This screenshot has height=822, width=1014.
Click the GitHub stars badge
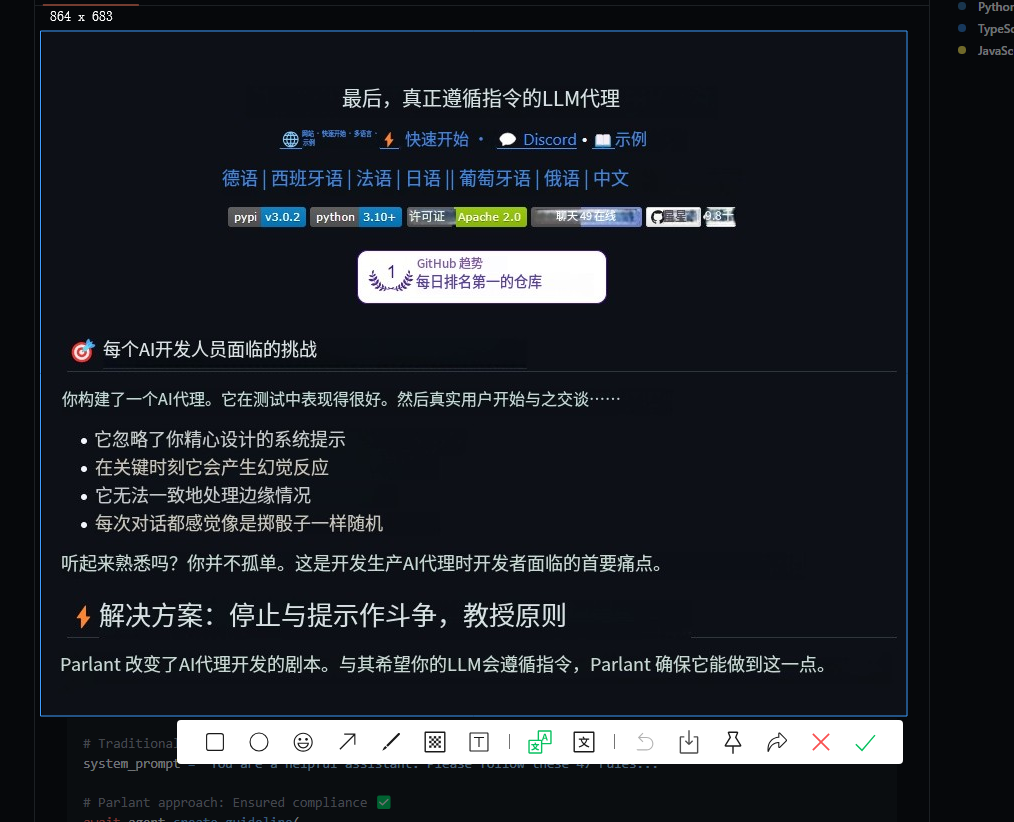(691, 217)
